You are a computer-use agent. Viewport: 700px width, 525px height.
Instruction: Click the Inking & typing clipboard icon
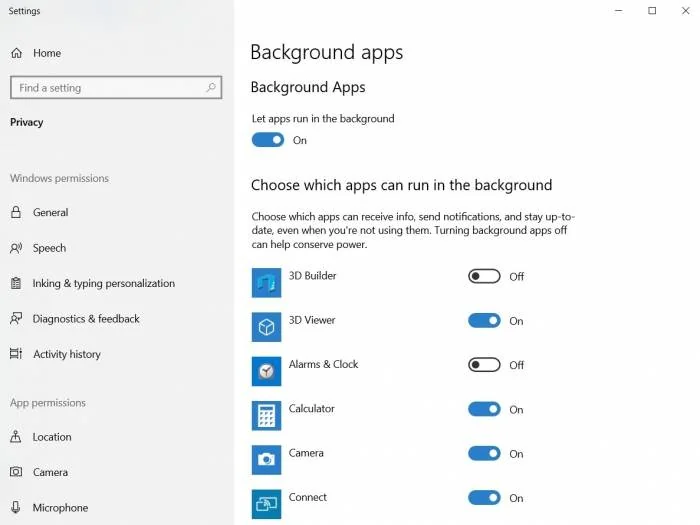coord(16,283)
